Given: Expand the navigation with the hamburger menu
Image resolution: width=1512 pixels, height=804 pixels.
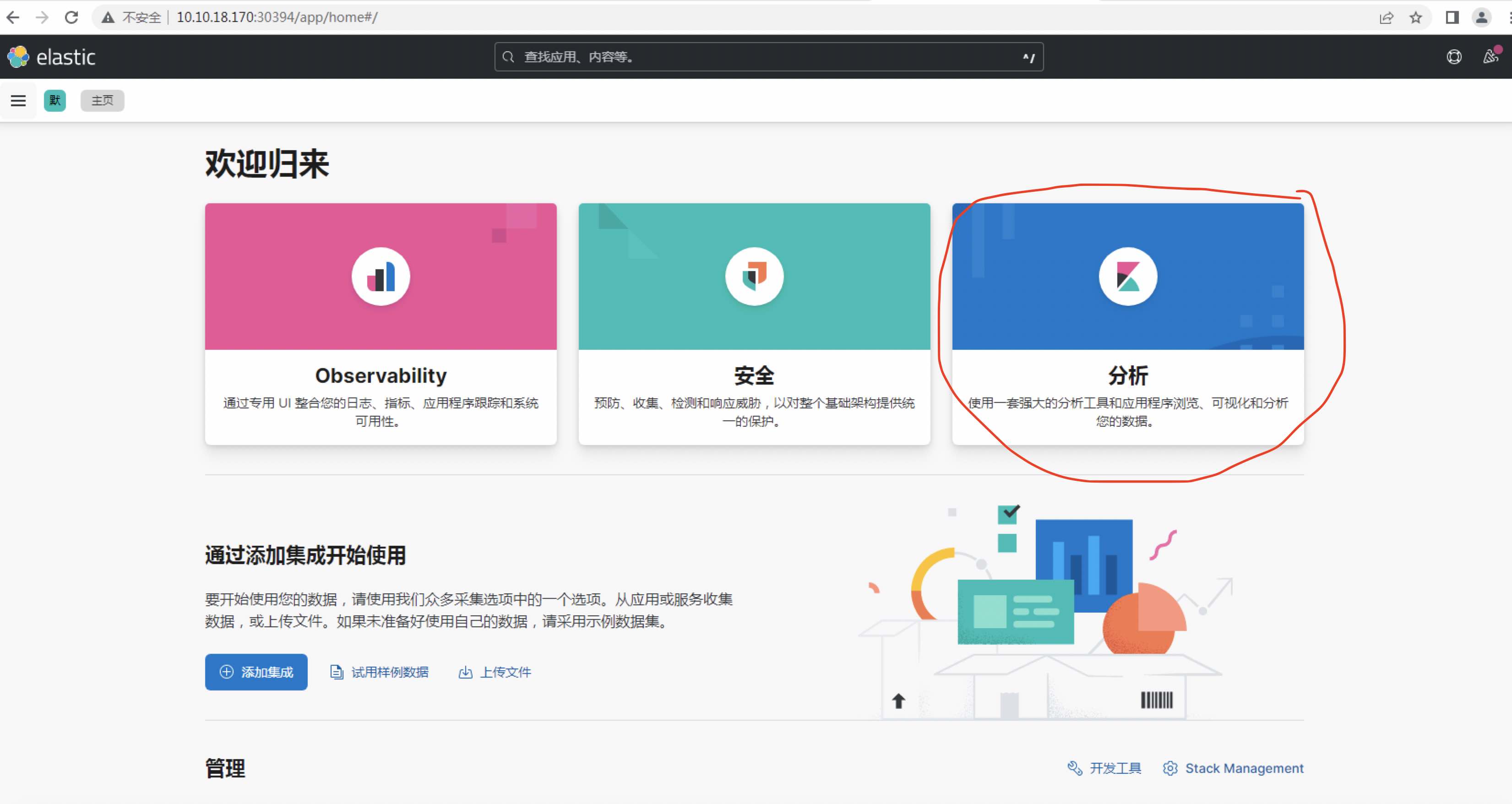Looking at the screenshot, I should [18, 100].
